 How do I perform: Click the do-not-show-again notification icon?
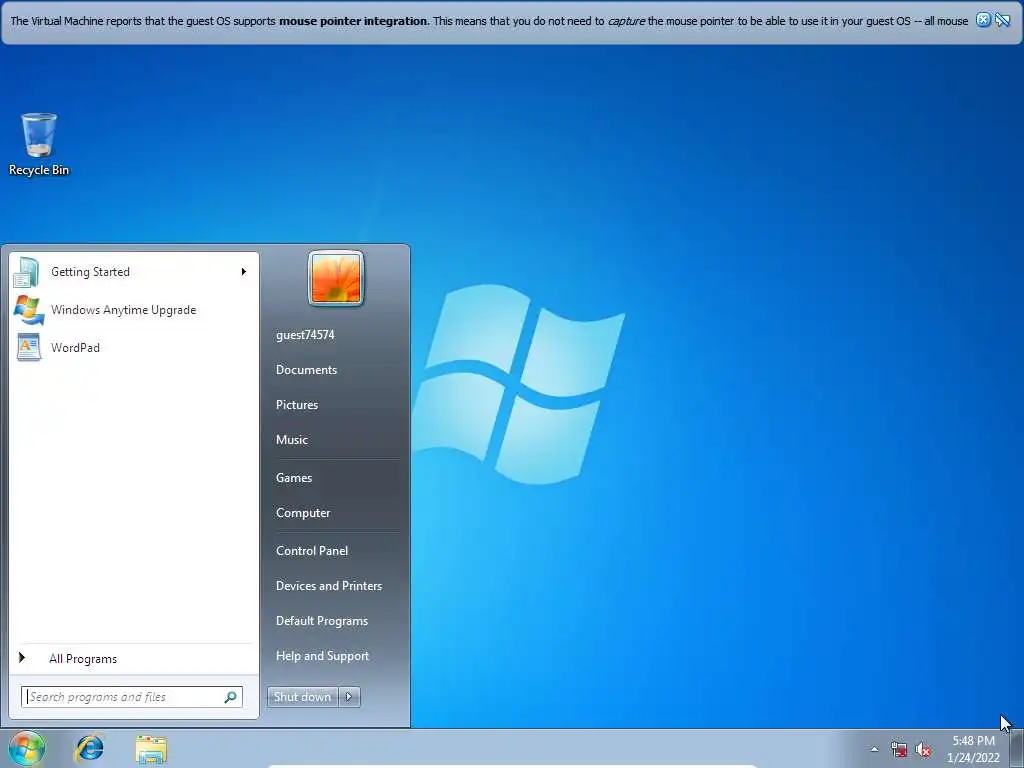coord(1002,20)
